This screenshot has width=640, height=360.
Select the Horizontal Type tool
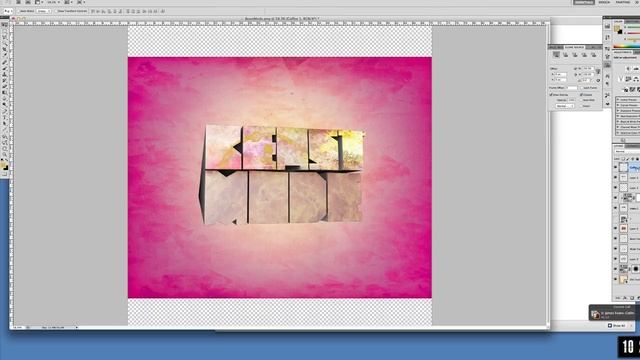coord(4,118)
